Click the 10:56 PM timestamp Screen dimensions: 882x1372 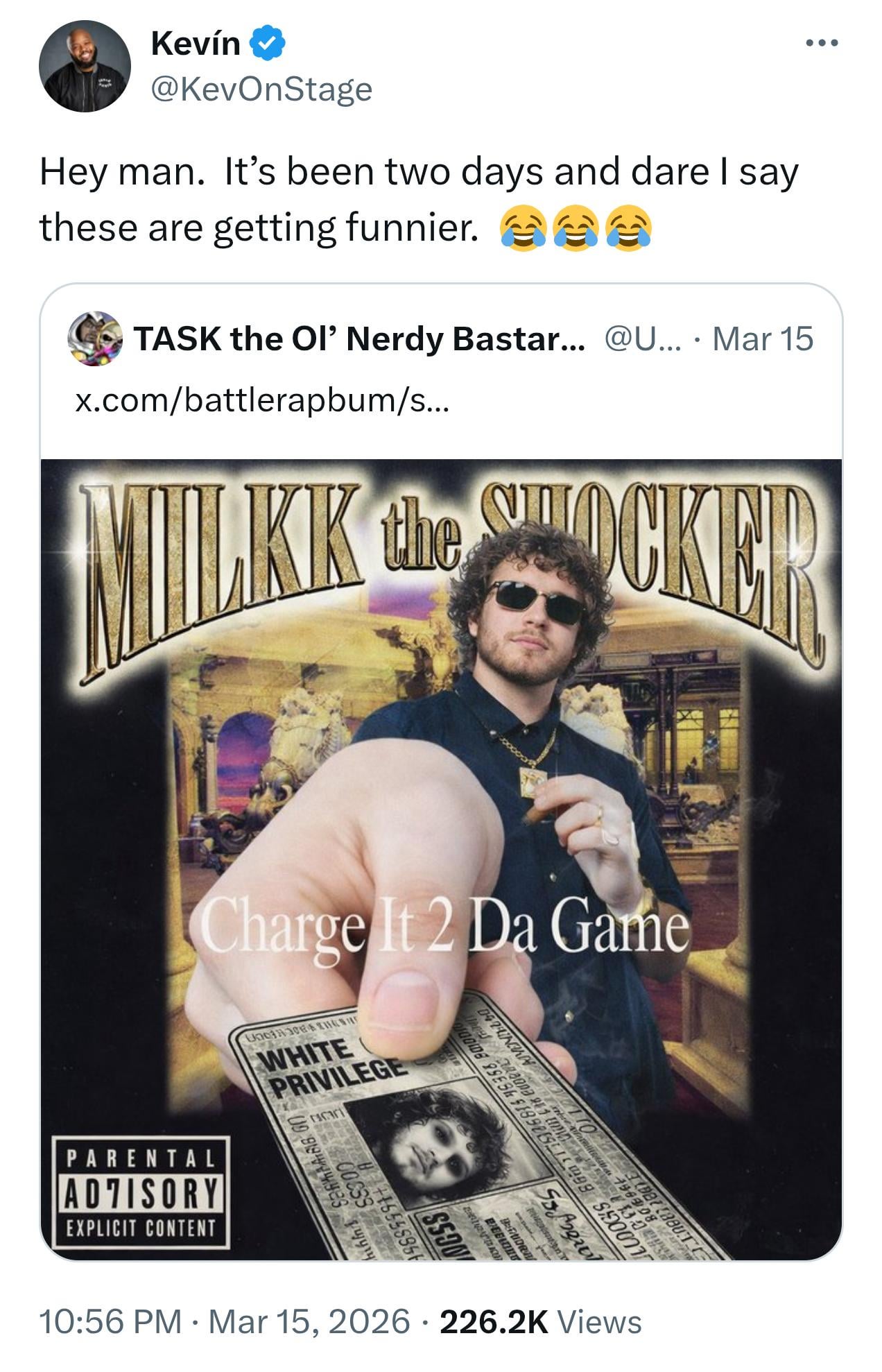111,1321
